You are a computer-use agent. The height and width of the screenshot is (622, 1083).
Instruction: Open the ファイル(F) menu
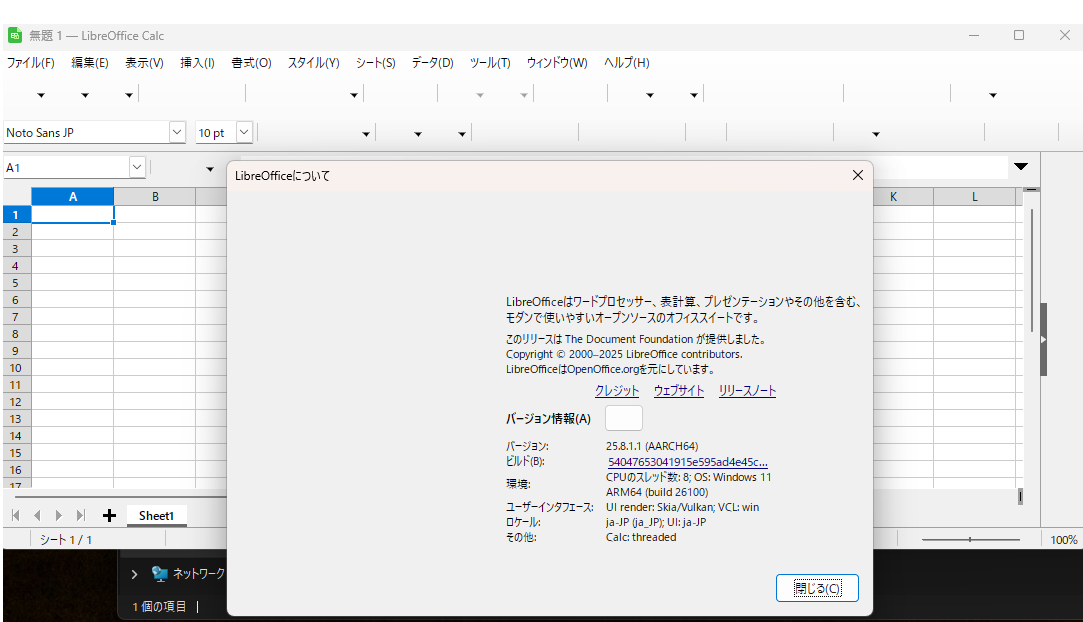pos(30,63)
